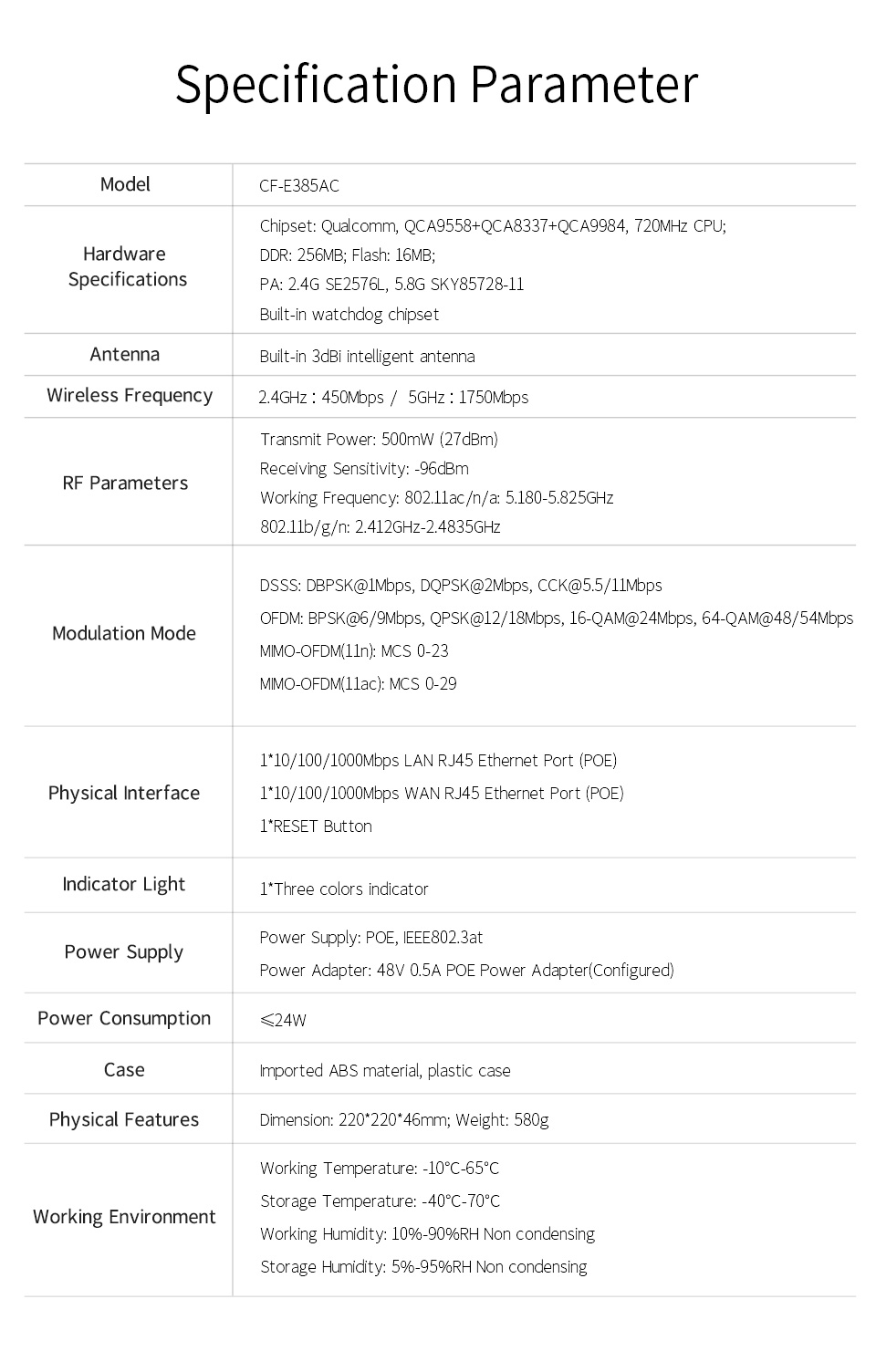Click the 1*RESET Button text
The width and height of the screenshot is (876, 1372).
(x=316, y=826)
